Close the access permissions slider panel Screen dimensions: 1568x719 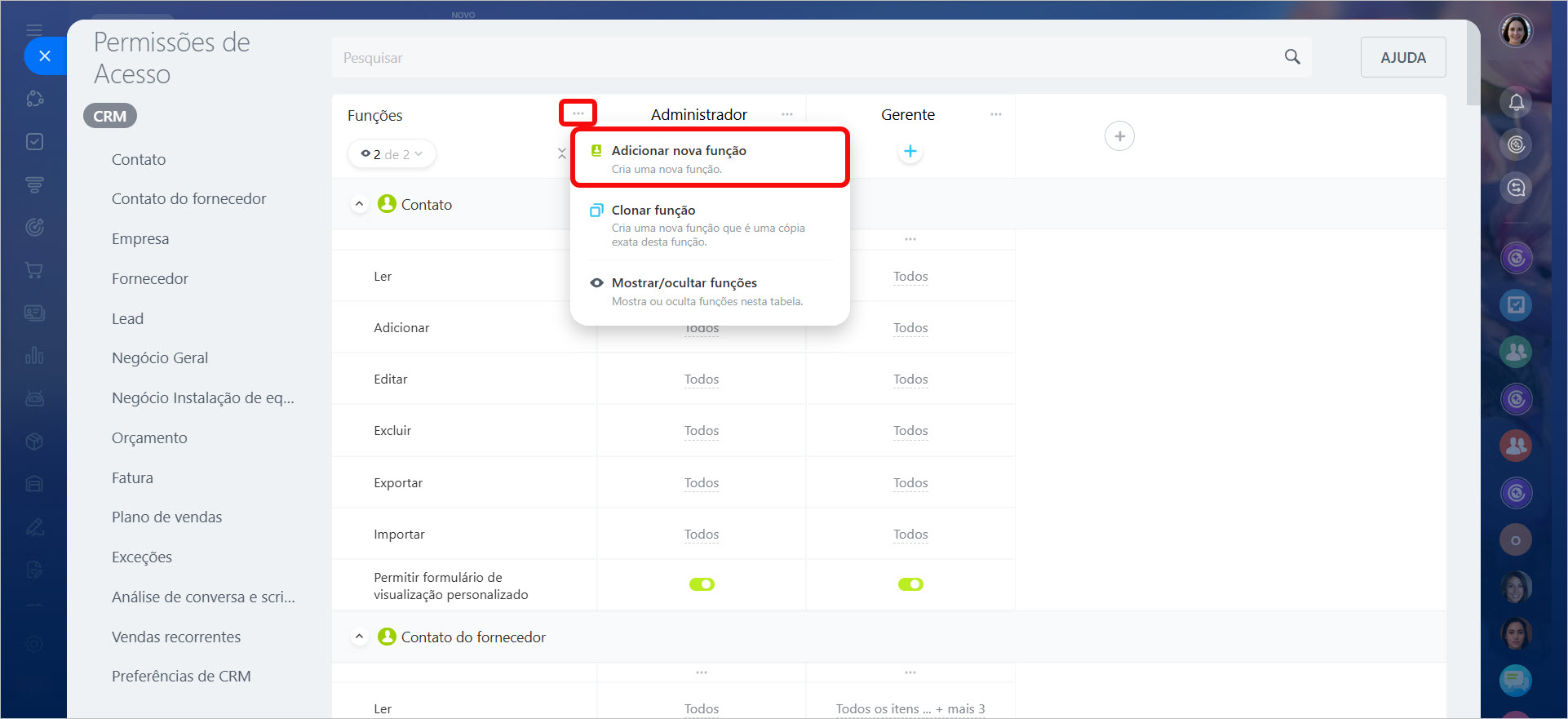(x=45, y=56)
